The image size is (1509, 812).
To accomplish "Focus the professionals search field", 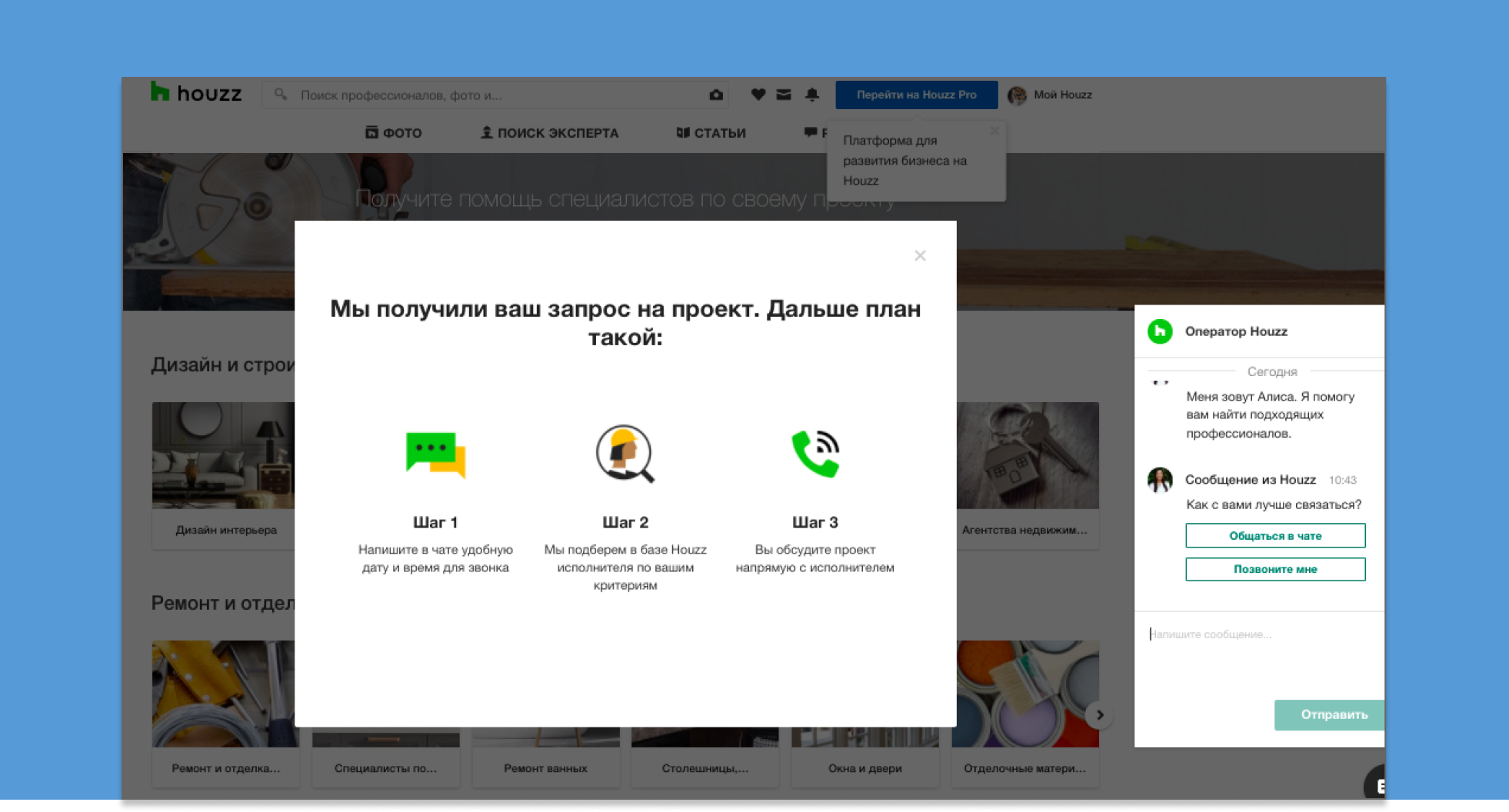I will (496, 95).
